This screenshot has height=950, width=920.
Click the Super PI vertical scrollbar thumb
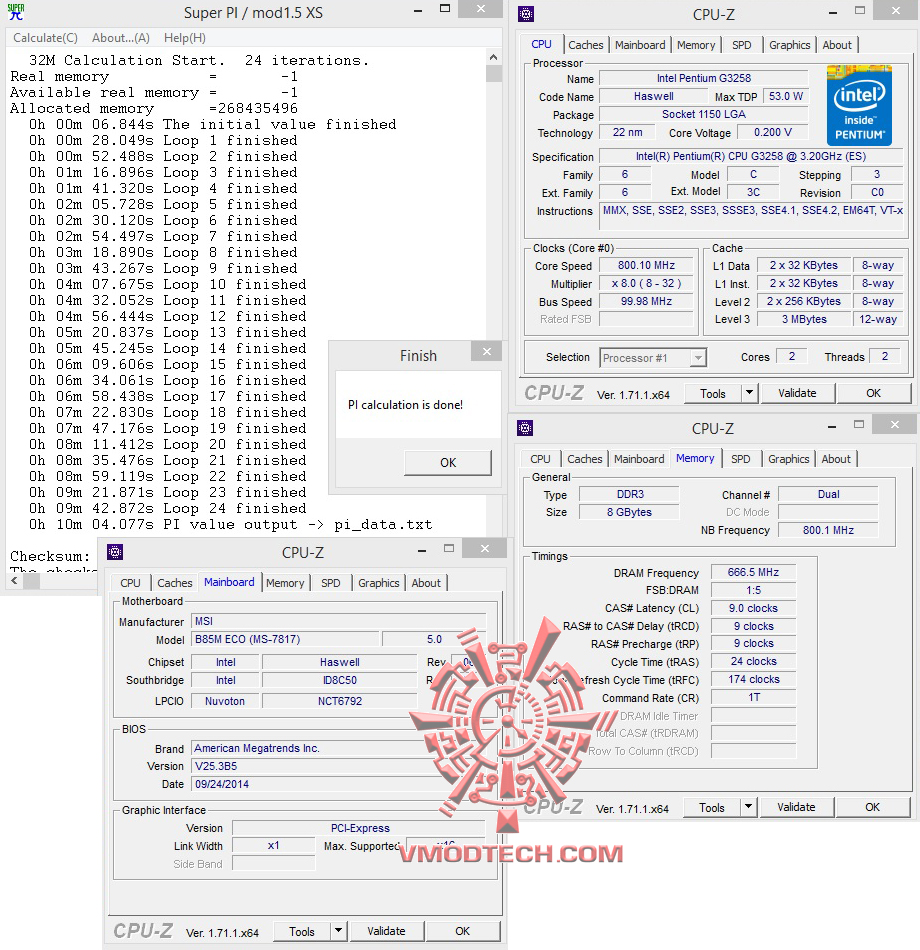point(493,73)
